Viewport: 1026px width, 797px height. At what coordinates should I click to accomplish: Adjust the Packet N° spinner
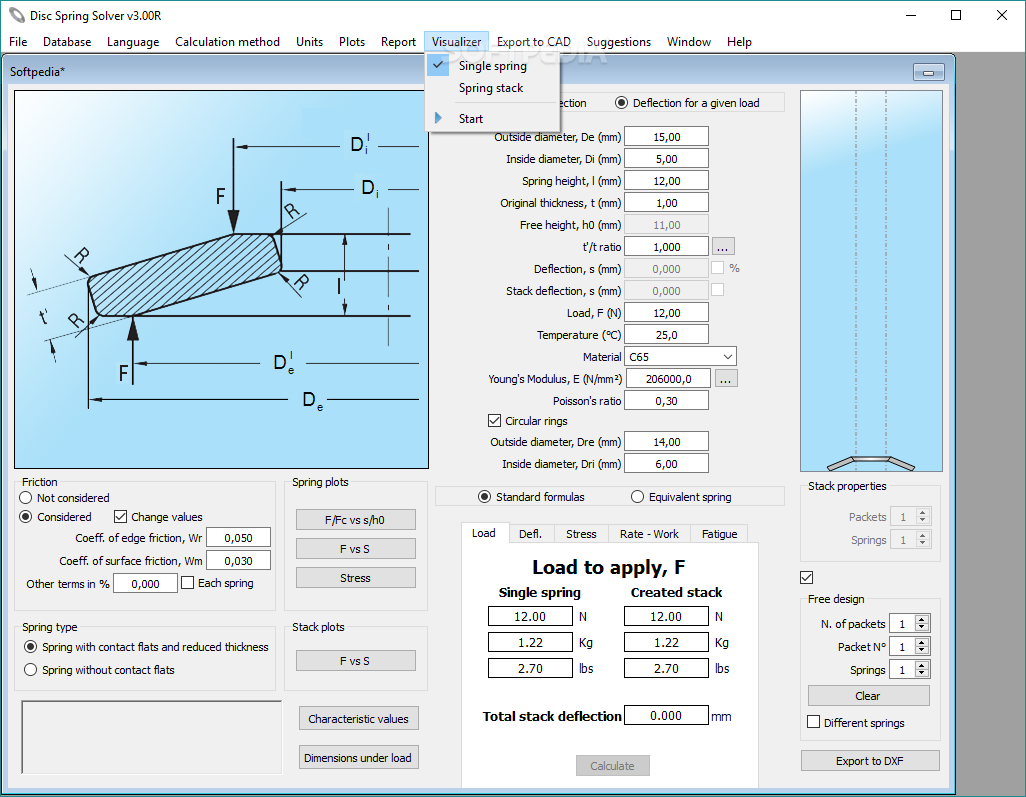[922, 646]
